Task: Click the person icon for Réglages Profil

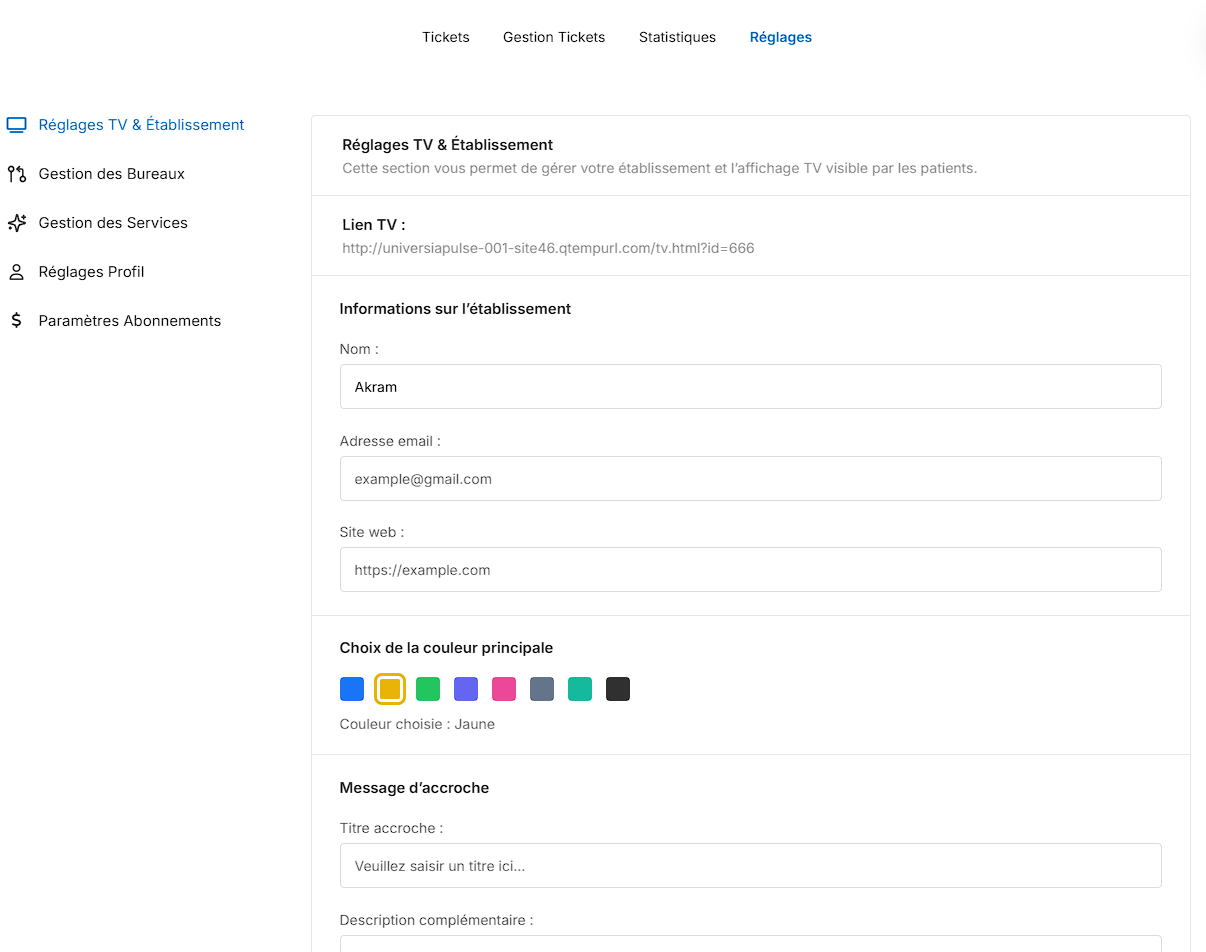Action: tap(16, 272)
